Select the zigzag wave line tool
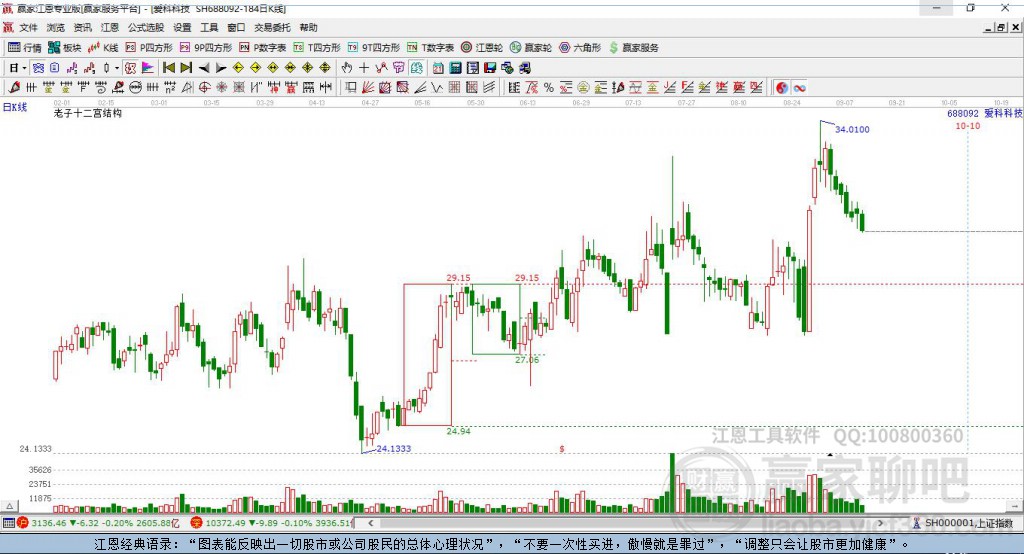Image resolution: width=1024 pixels, height=554 pixels. coord(436,87)
